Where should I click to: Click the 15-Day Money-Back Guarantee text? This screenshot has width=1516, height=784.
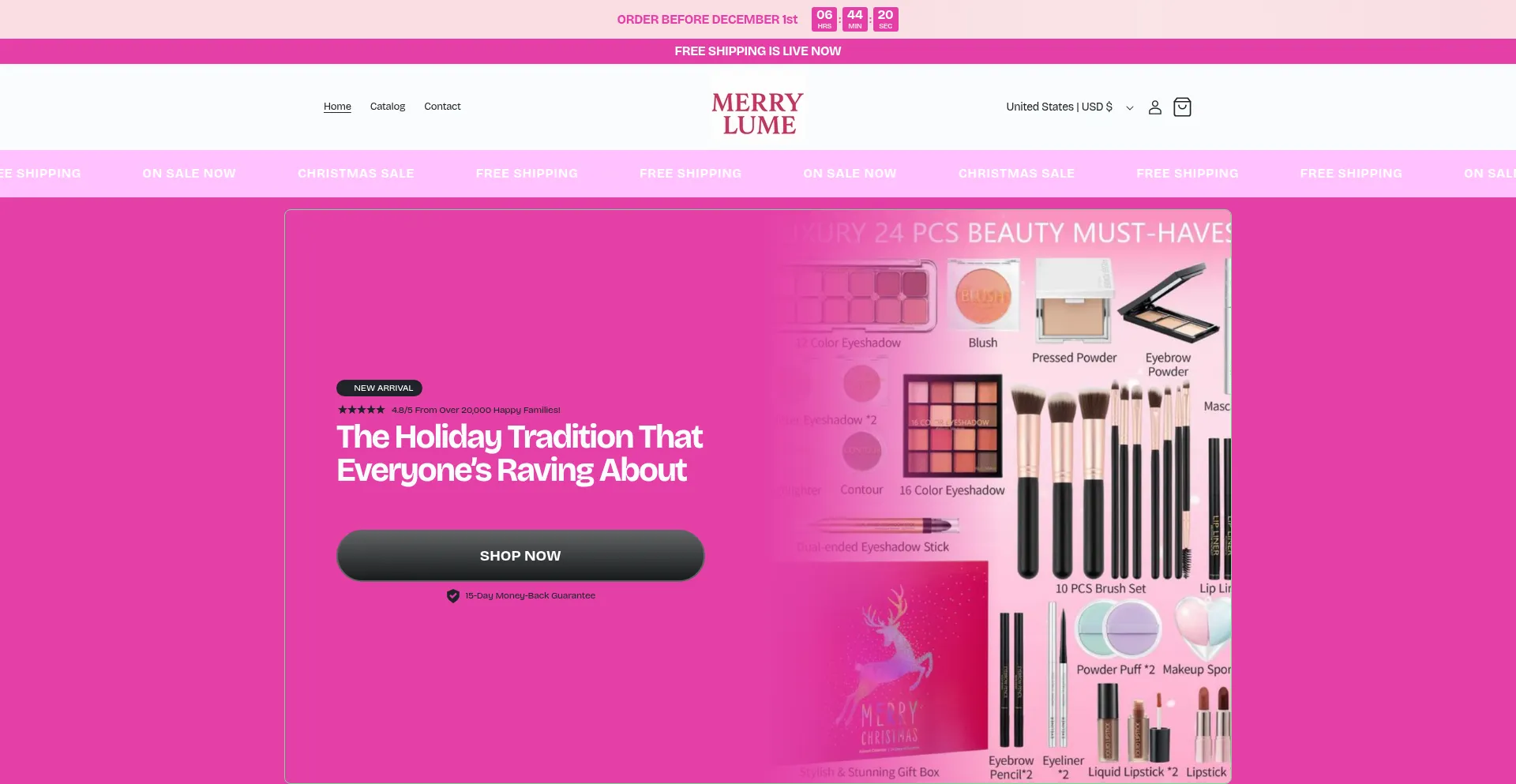click(530, 596)
